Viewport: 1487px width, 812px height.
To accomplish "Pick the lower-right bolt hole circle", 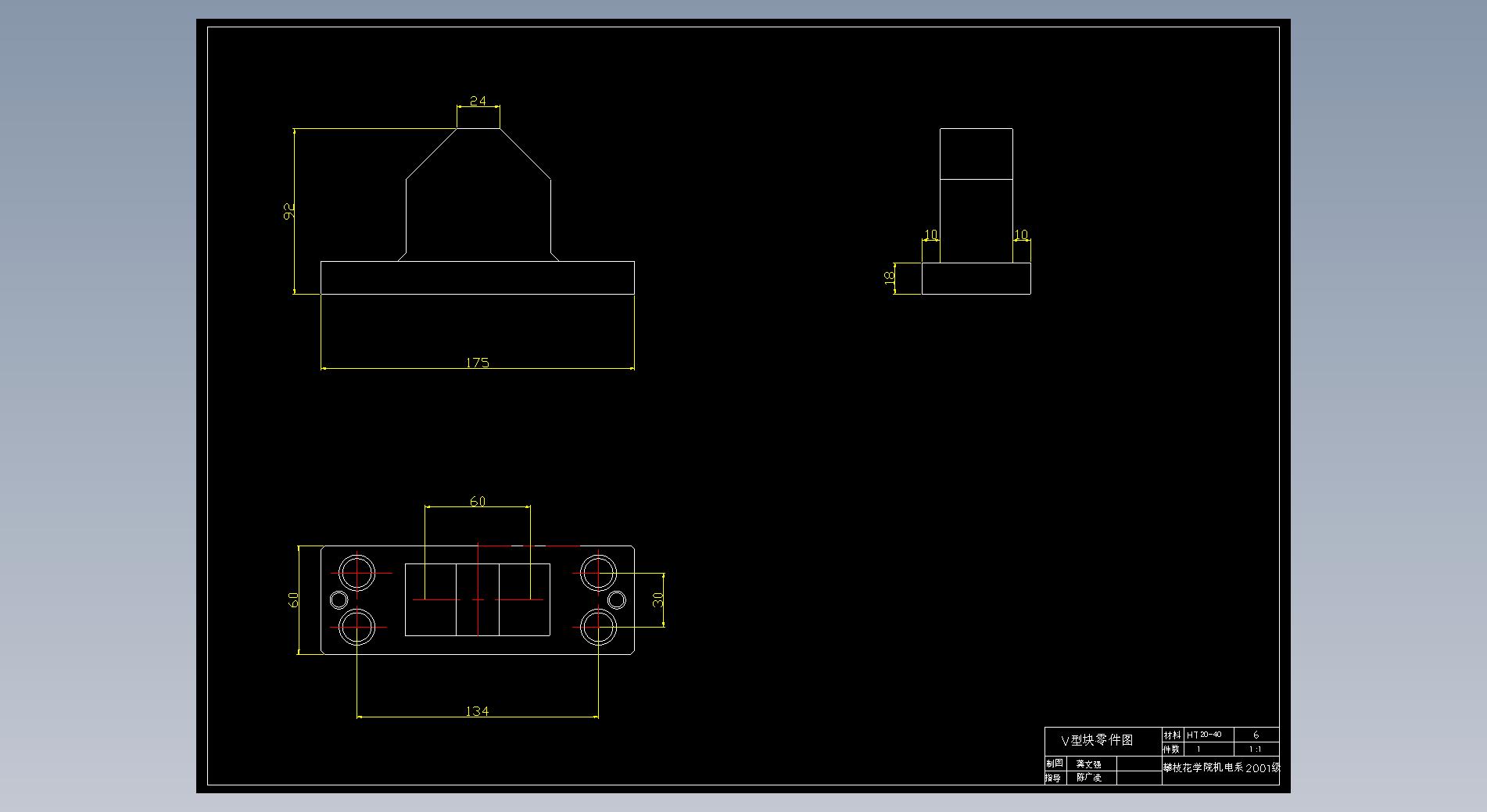I will coord(598,627).
